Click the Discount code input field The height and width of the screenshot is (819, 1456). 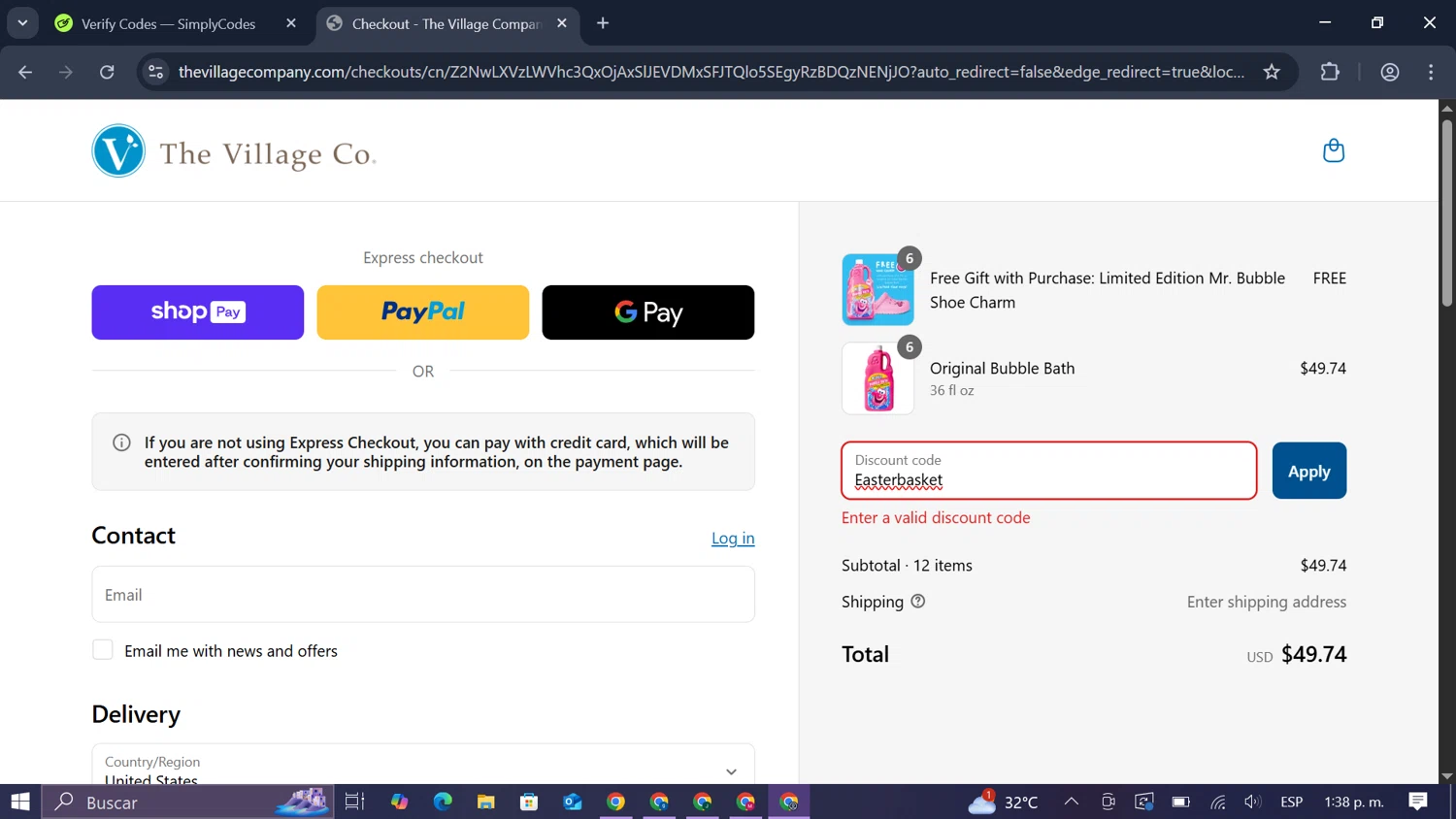(1049, 471)
